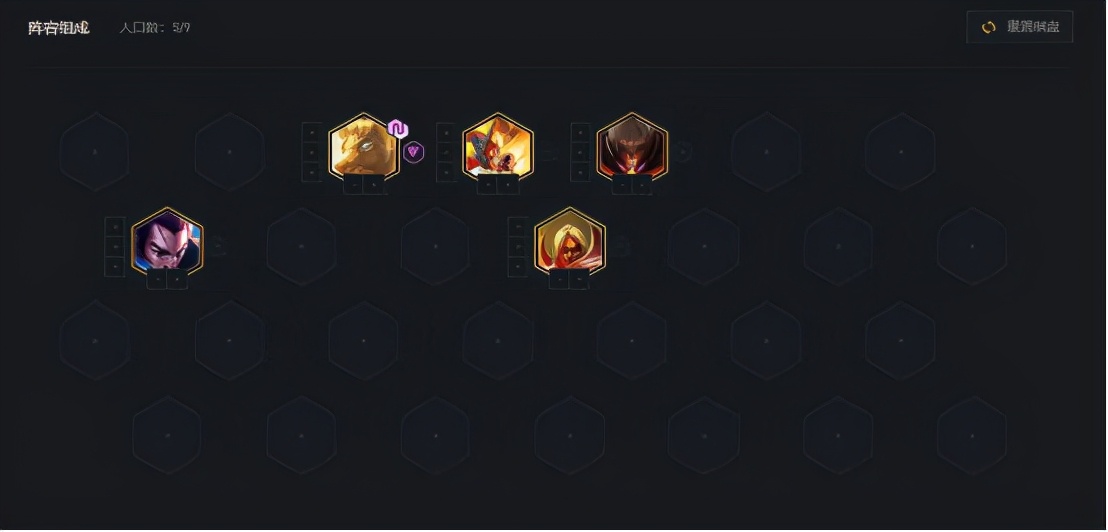Screen dimensions: 1108x532
Task: Select the dark armored champion with purple glow
Action: click(x=632, y=147)
